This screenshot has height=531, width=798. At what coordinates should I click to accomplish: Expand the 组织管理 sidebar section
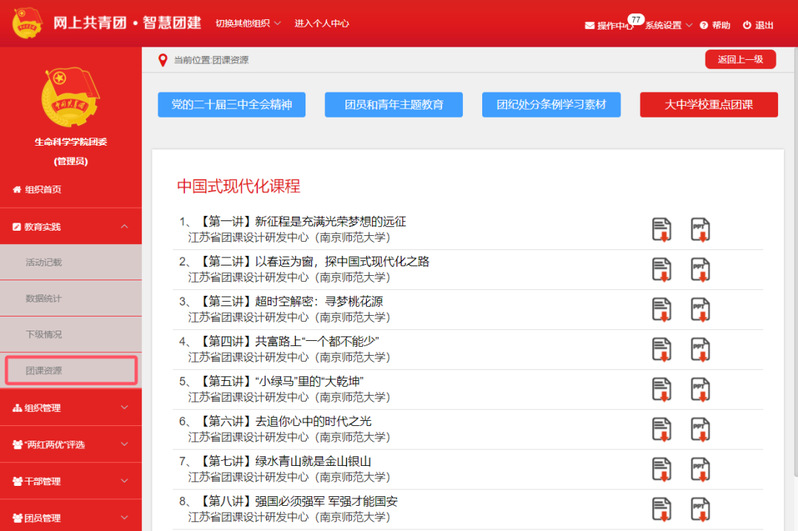click(70, 408)
